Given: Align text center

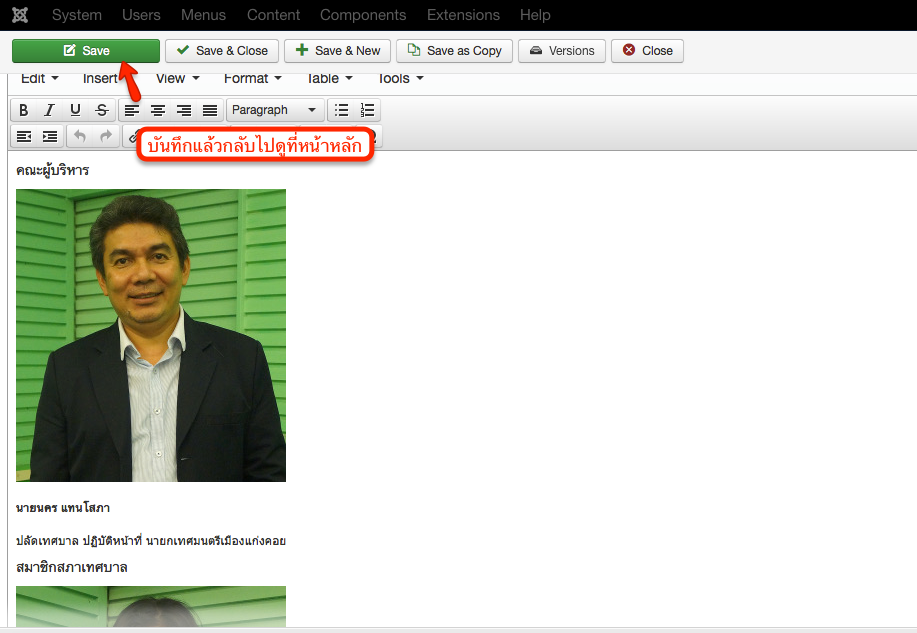Looking at the screenshot, I should coord(158,110).
